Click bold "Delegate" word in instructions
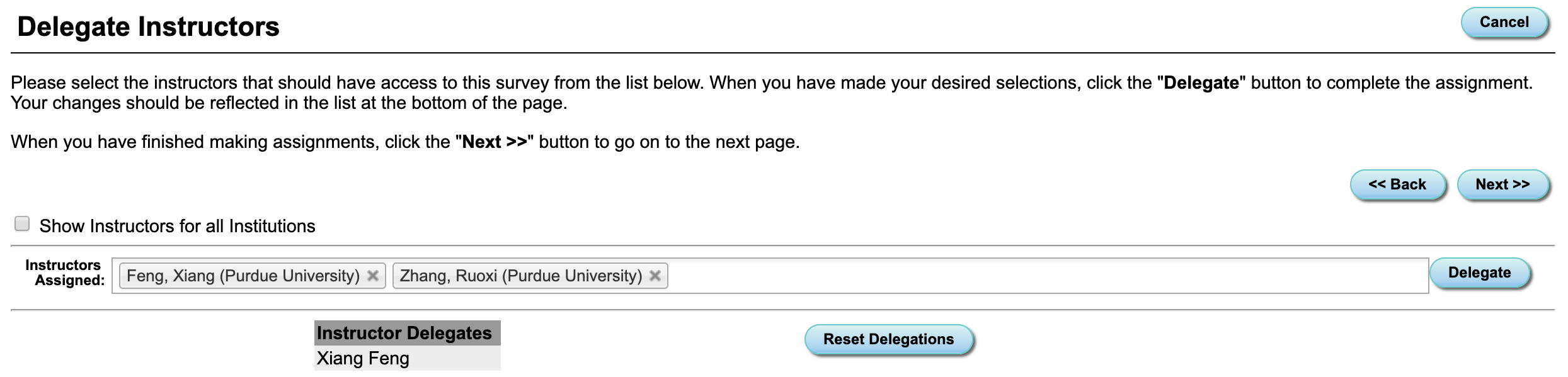 pyautogui.click(x=1201, y=82)
